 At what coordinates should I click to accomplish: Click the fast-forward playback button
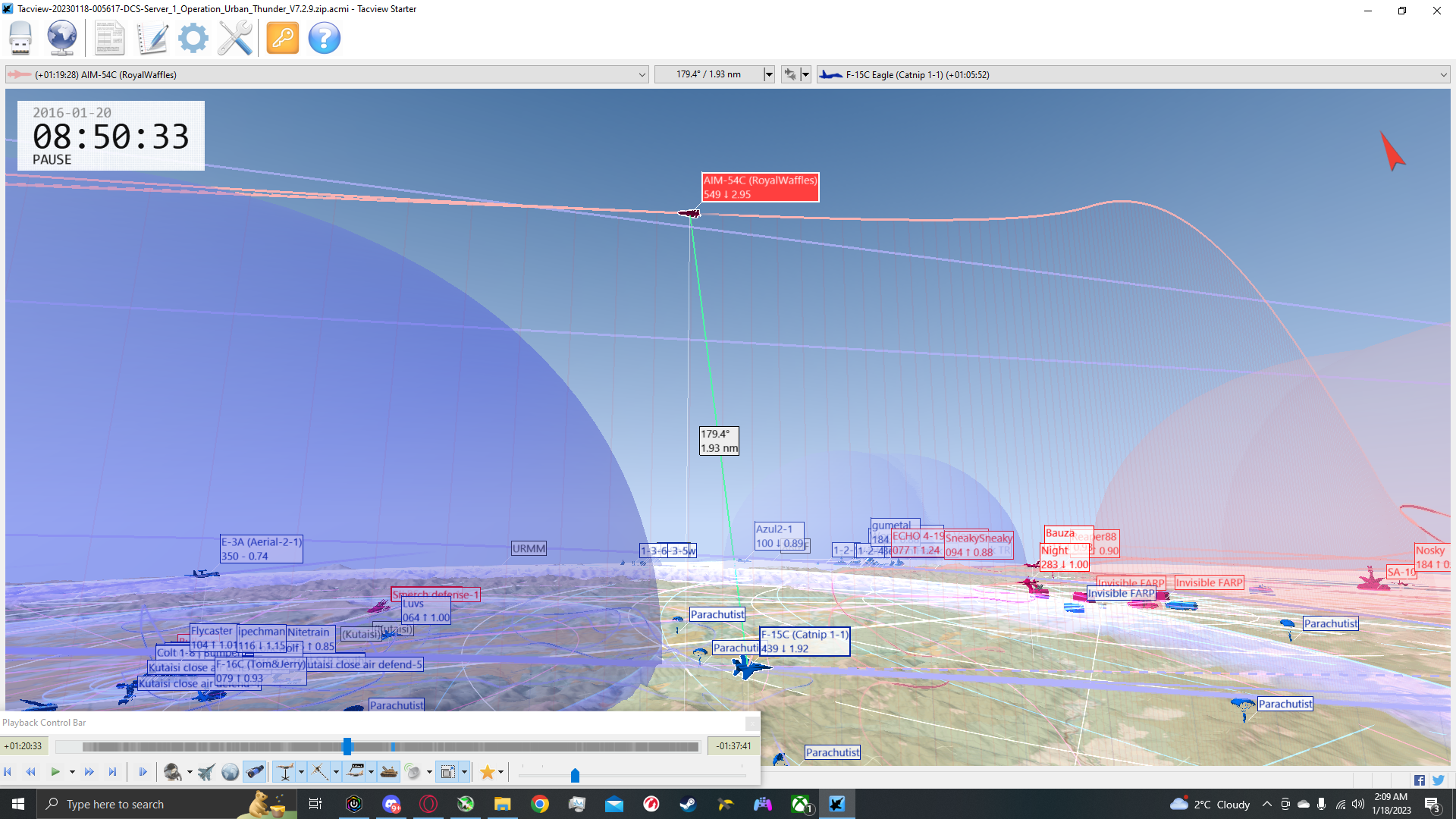(x=89, y=772)
